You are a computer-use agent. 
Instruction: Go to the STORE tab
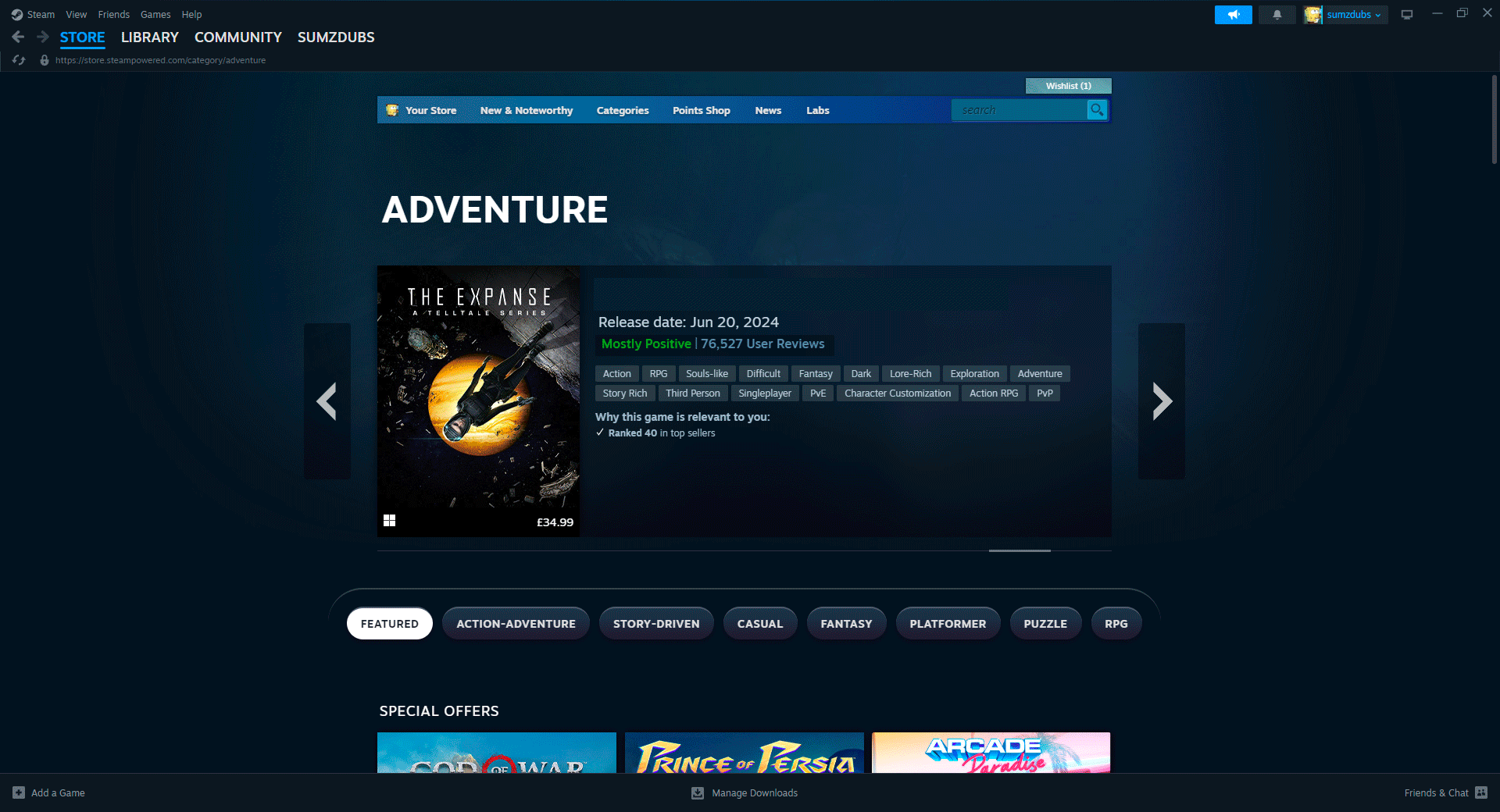[x=82, y=37]
